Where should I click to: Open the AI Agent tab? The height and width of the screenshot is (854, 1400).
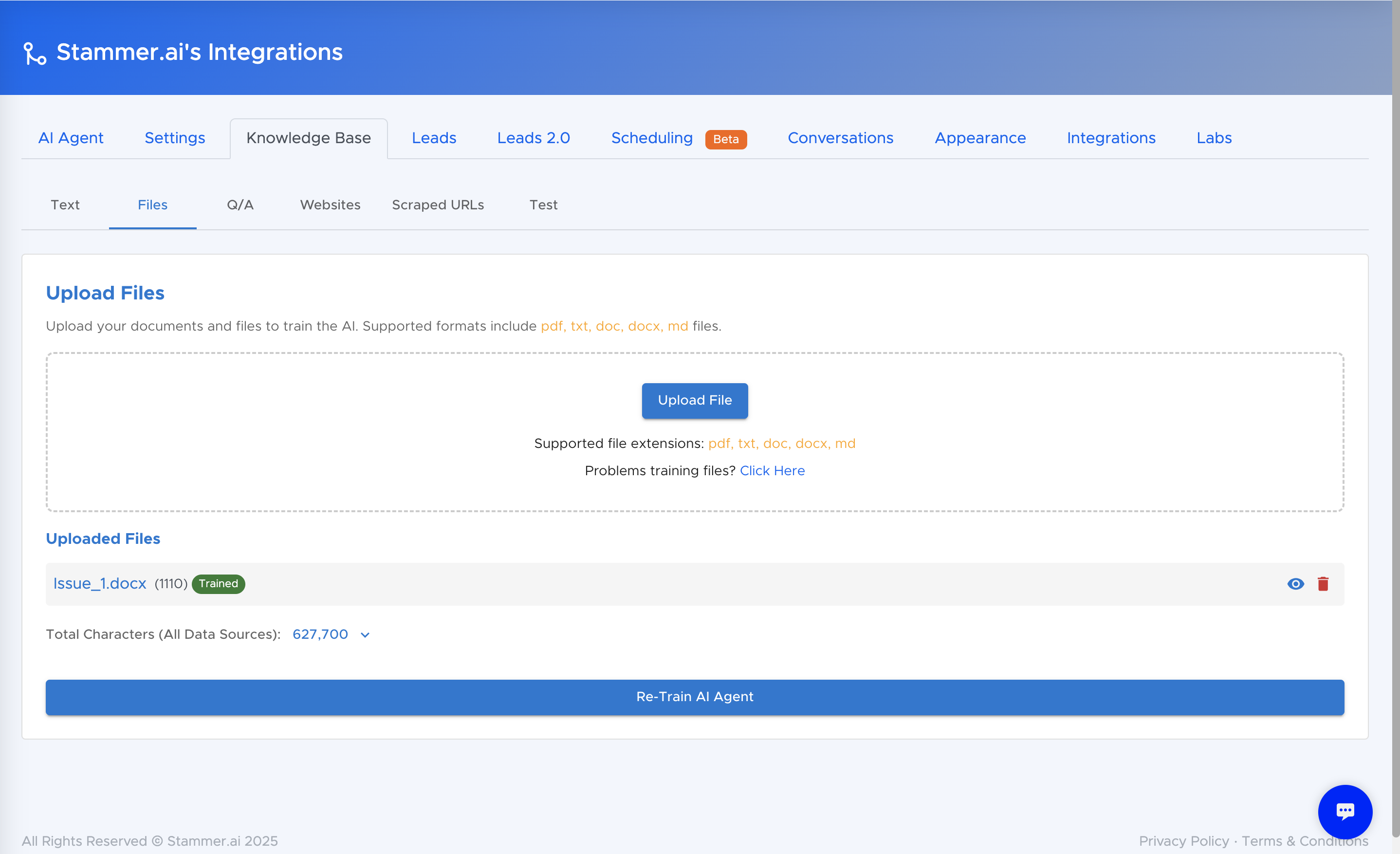pos(71,138)
